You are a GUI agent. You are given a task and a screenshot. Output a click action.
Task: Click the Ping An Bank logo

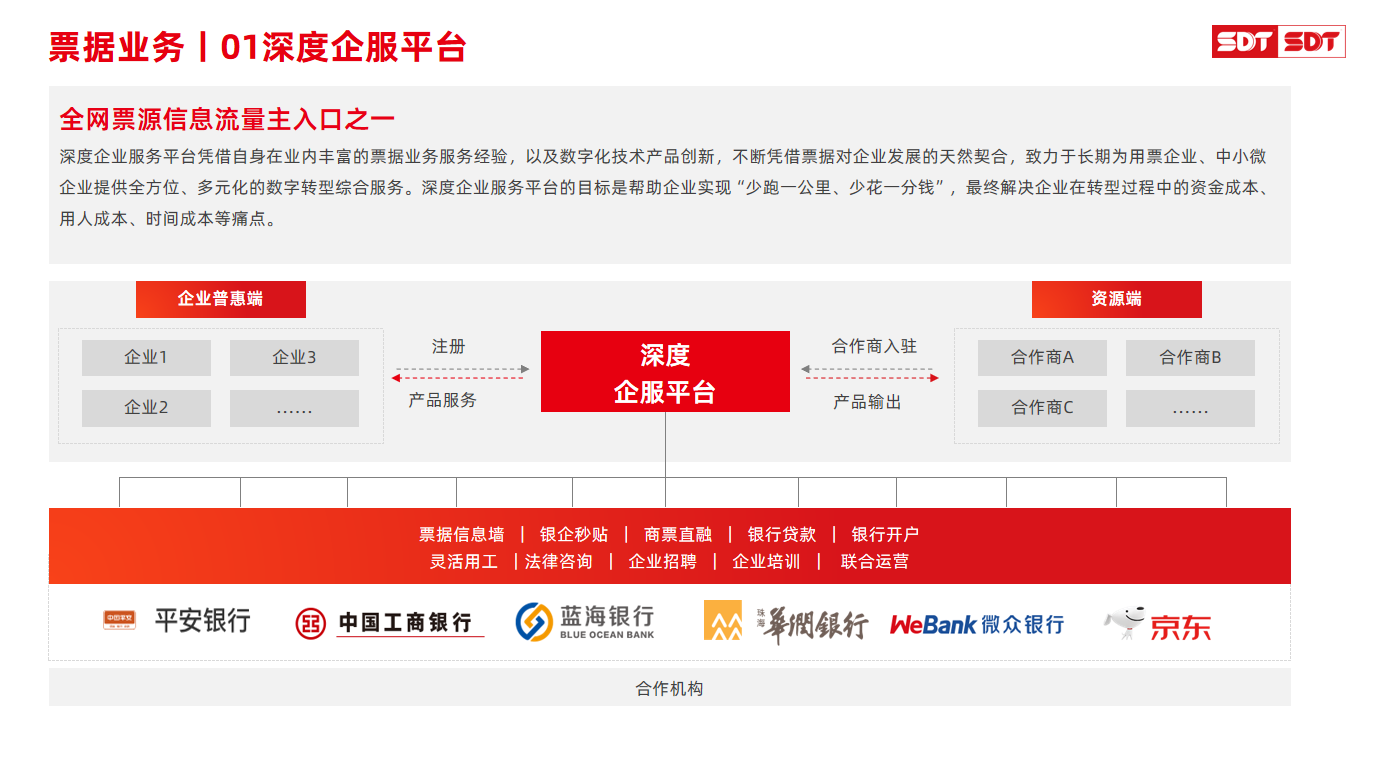[x=177, y=621]
